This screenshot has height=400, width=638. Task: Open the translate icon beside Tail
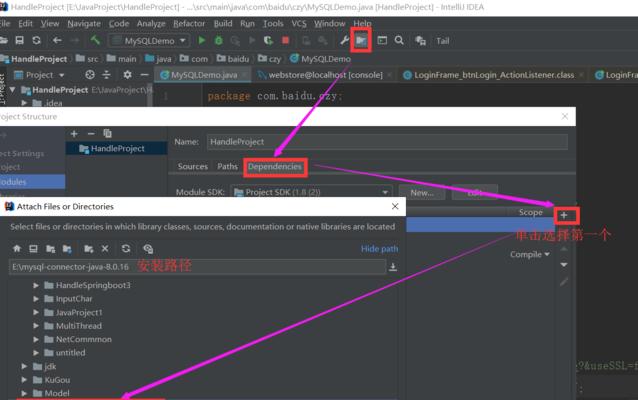pyautogui.click(x=420, y=41)
